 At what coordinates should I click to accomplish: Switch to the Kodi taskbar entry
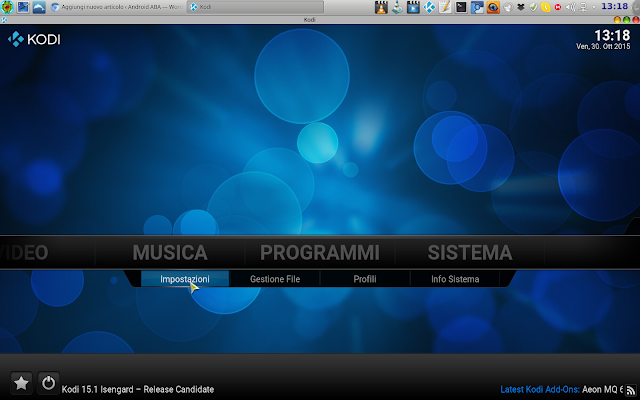pyautogui.click(x=256, y=7)
